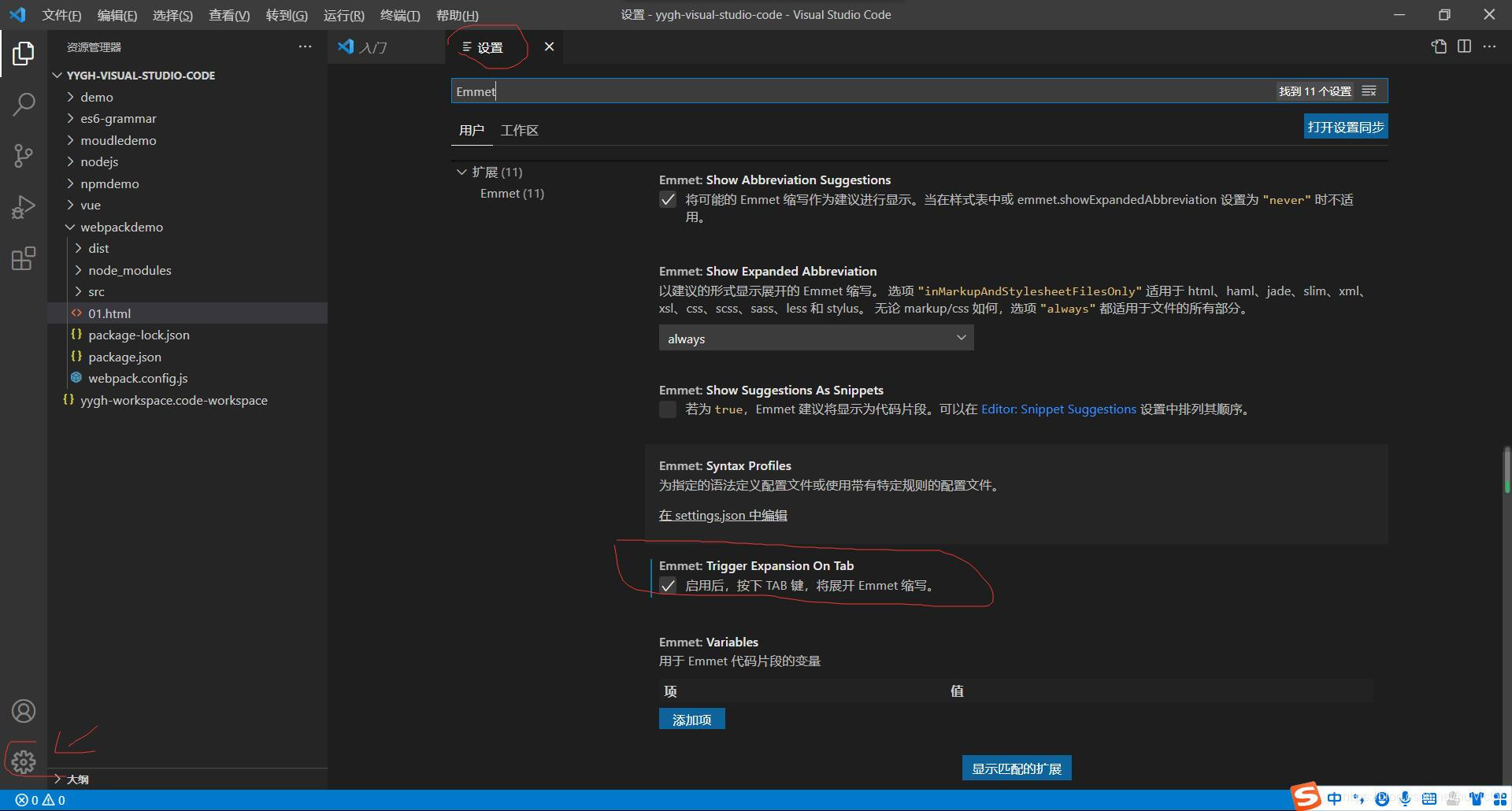
Task: Open the Sogou soft keyboard icon
Action: click(x=1429, y=798)
